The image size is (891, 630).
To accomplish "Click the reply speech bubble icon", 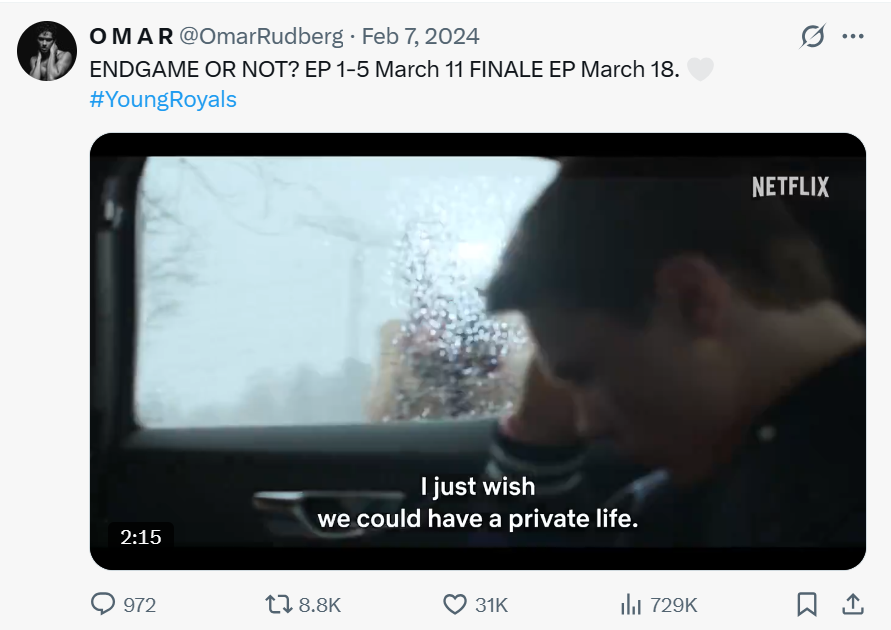I will coord(103,604).
